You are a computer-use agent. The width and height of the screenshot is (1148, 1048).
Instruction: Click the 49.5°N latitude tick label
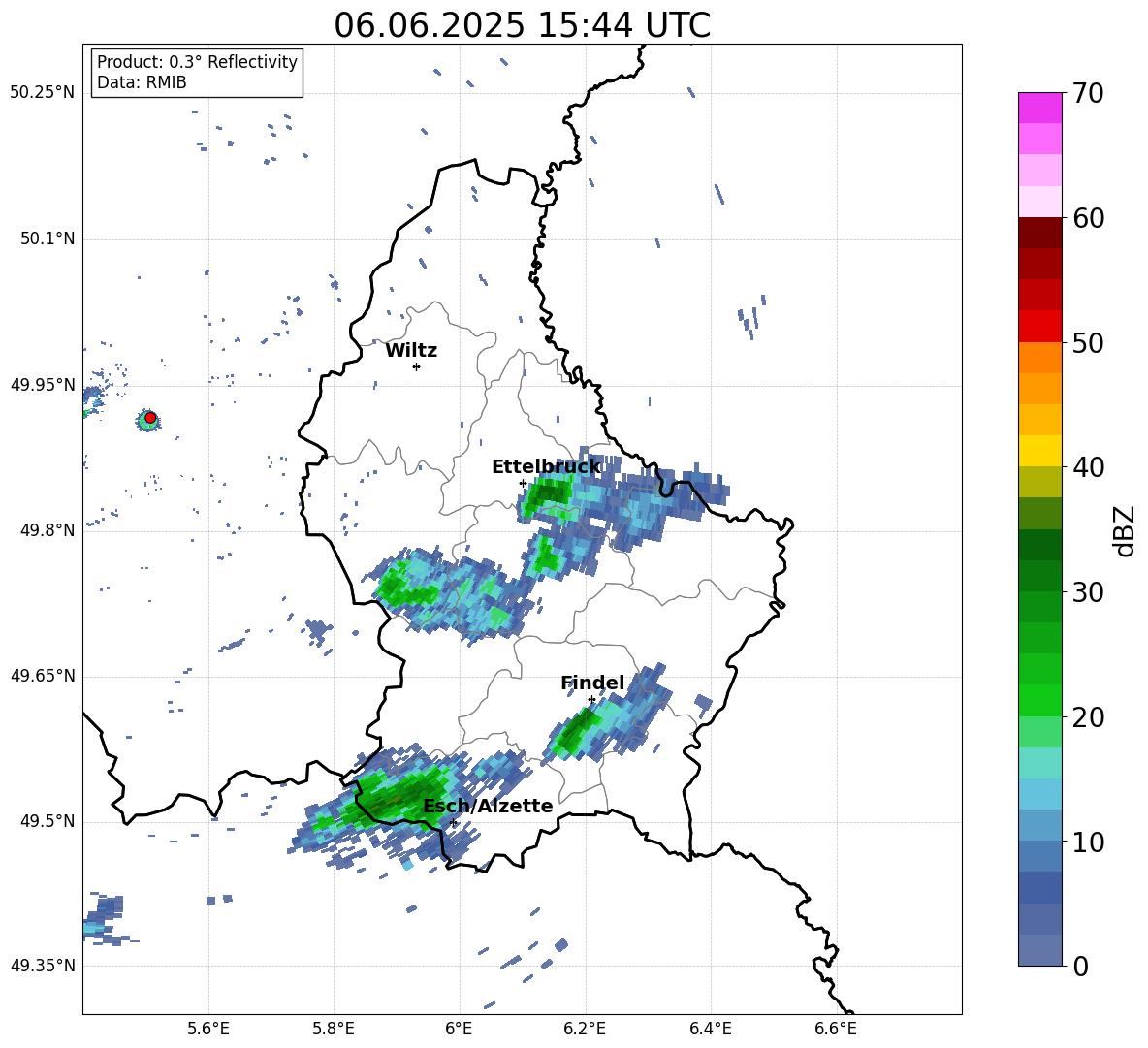pos(47,821)
